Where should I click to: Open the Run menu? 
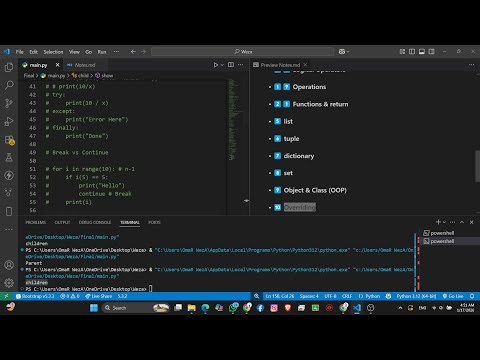pyautogui.click(x=102, y=52)
